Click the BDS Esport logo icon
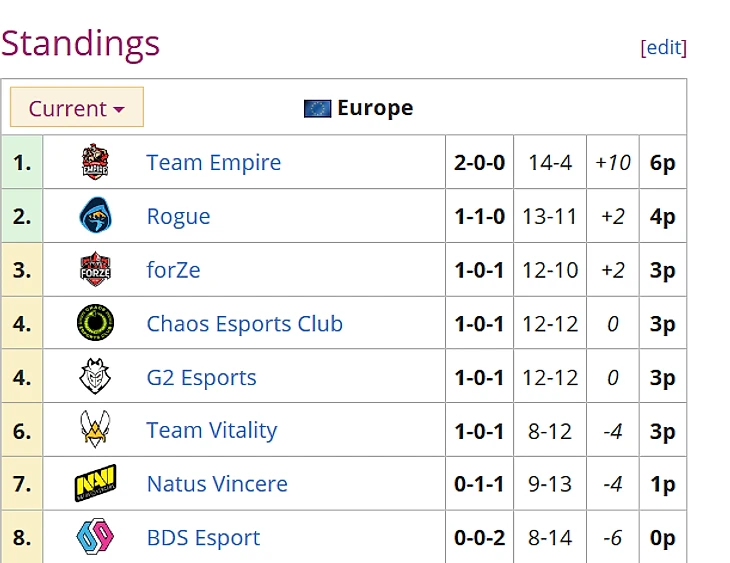 (95, 538)
